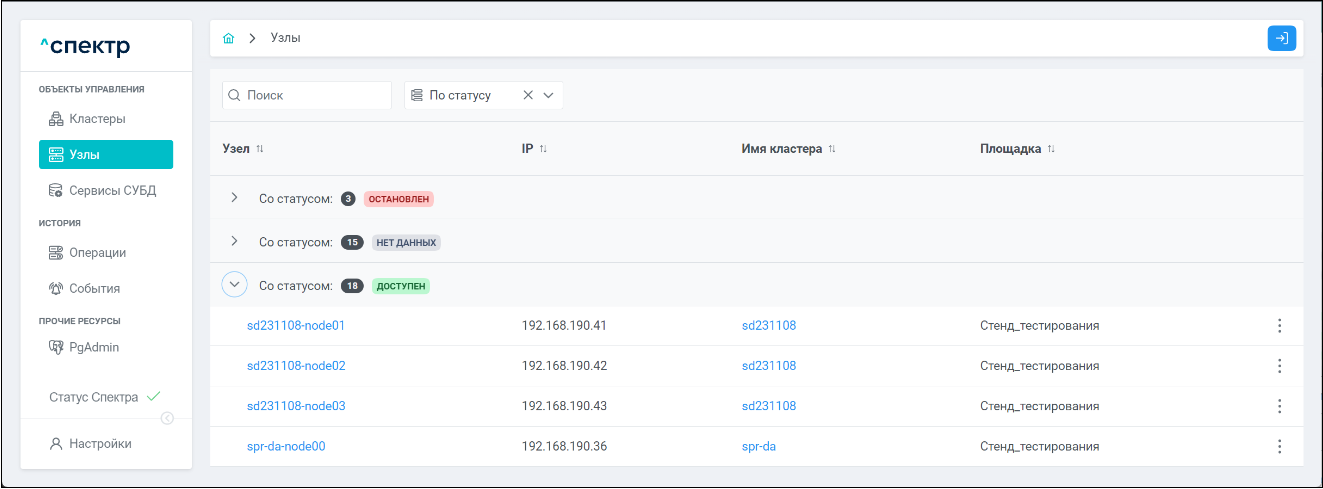Open the По статусу grouping dropdown

548,96
